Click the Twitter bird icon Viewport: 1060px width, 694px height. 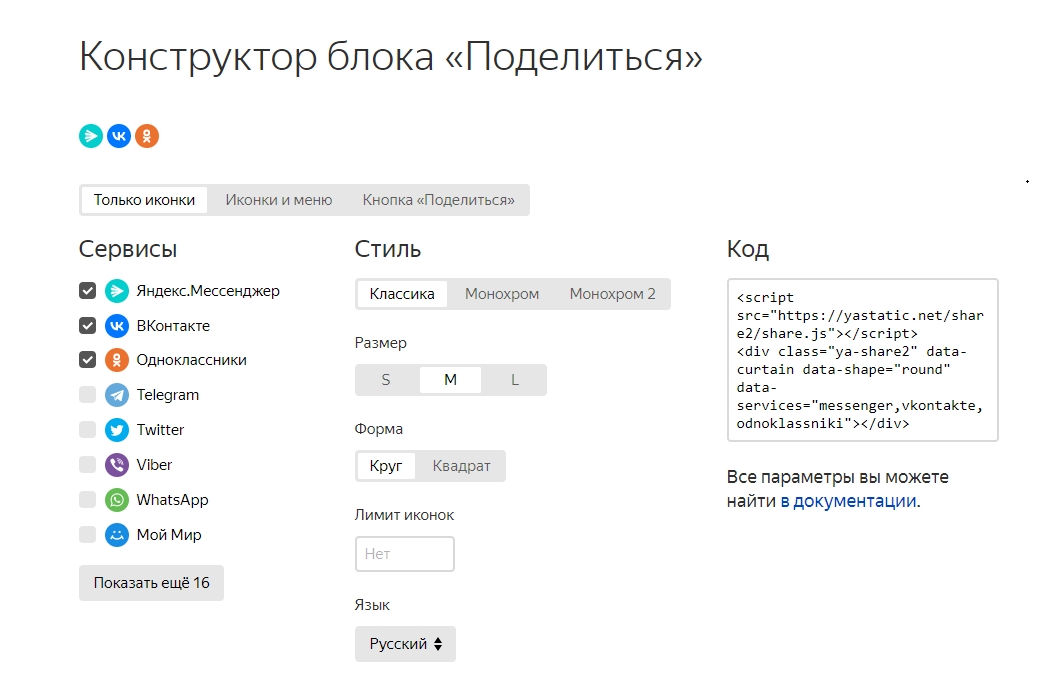point(117,430)
